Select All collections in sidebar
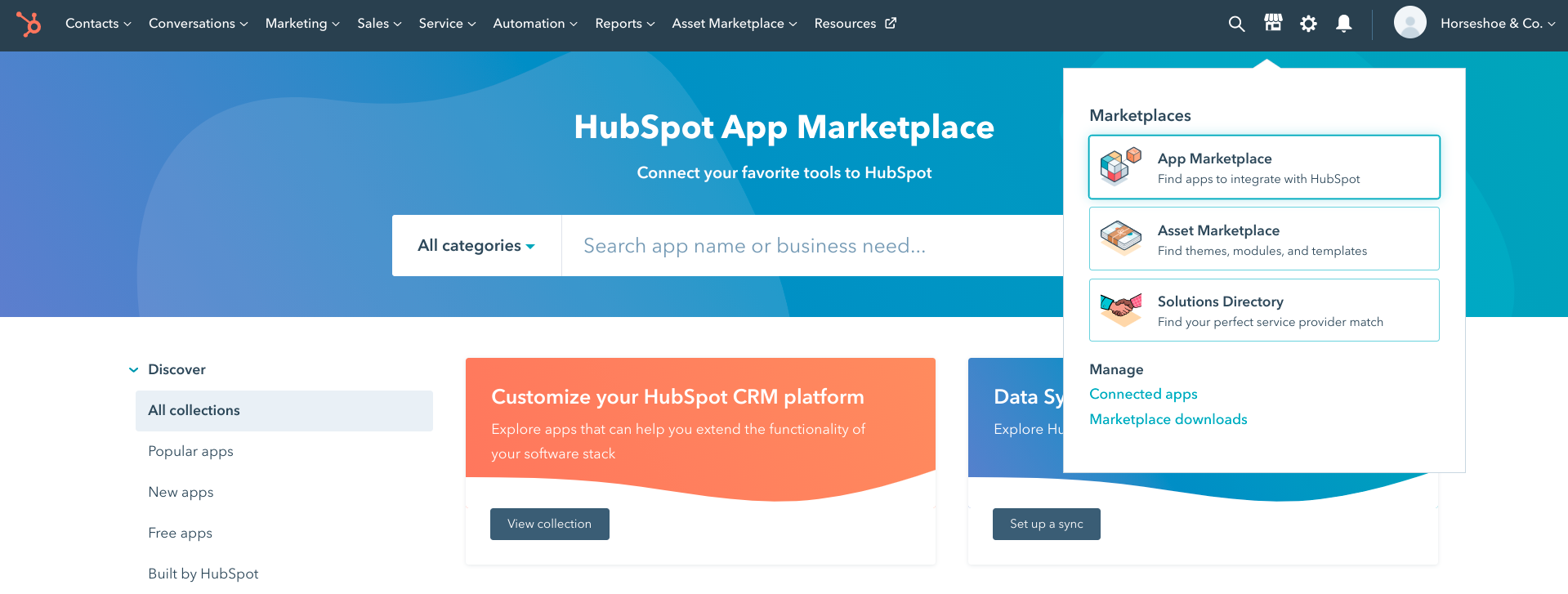This screenshot has width=1568, height=594. tap(284, 411)
